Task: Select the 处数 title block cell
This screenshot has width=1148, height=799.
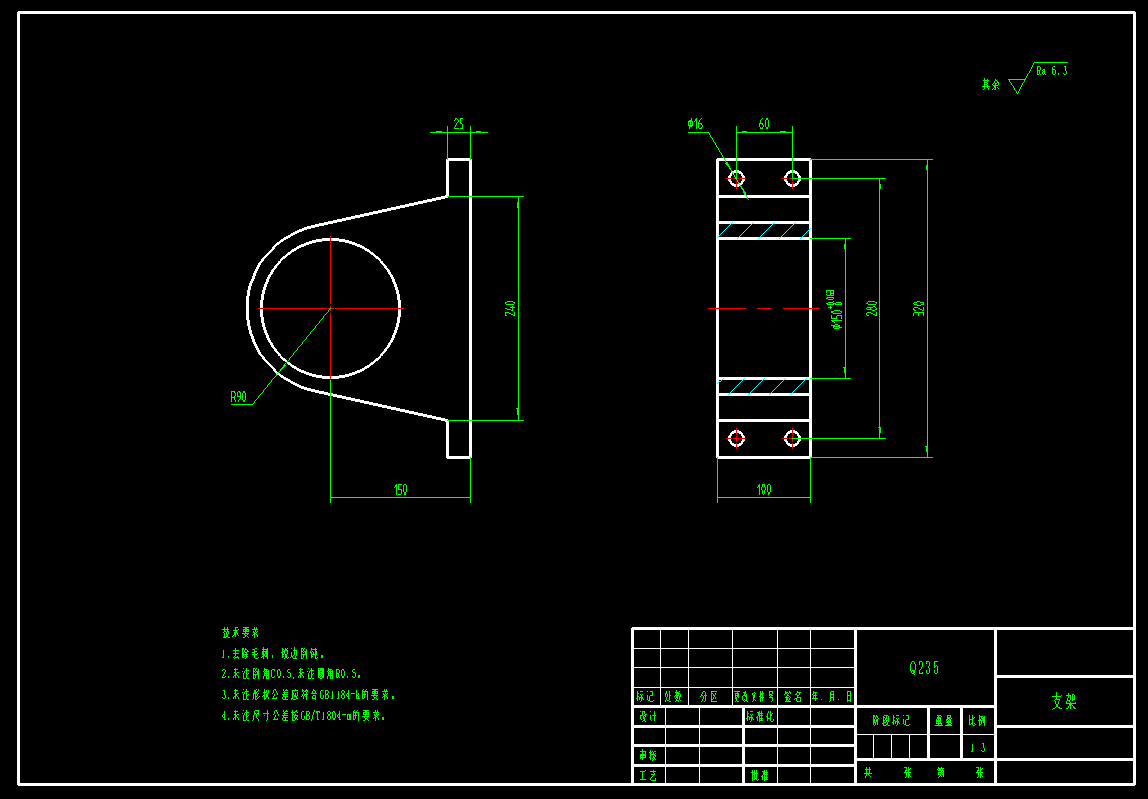Action: point(674,696)
